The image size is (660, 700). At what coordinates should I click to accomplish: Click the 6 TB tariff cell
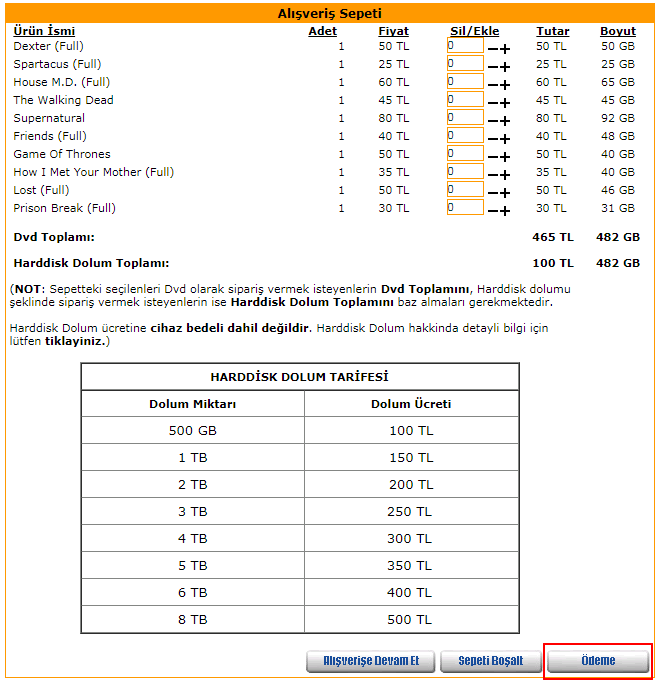(192, 593)
